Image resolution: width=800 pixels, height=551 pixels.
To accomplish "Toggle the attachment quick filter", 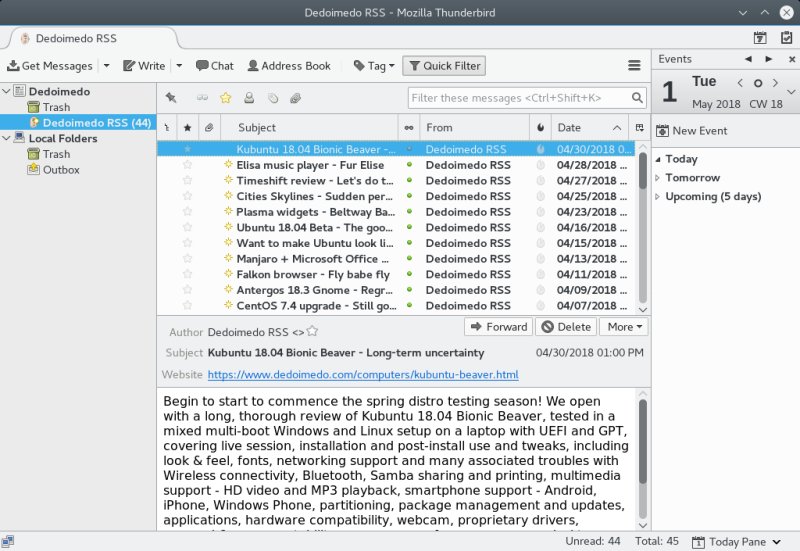I will 295,98.
